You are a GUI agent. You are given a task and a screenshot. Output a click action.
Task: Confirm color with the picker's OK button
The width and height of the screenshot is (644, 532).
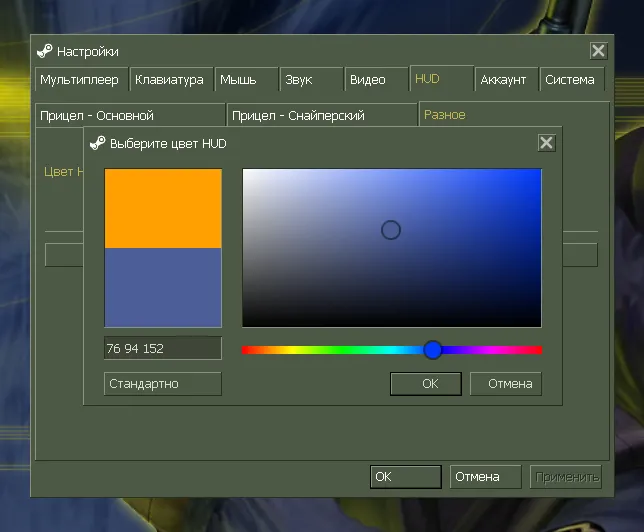tap(426, 384)
